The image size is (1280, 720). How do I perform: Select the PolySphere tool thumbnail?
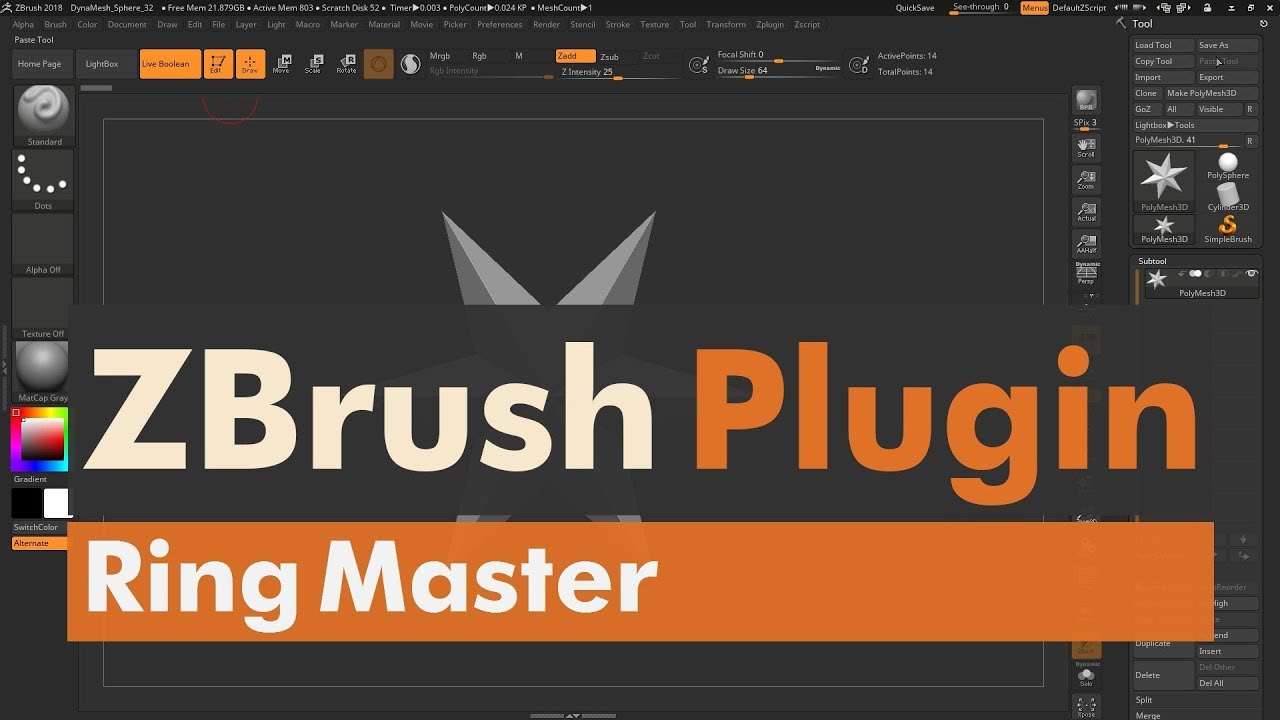[1228, 166]
